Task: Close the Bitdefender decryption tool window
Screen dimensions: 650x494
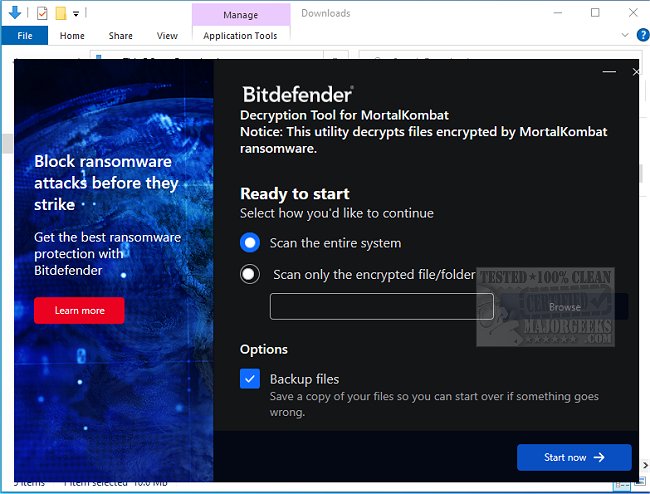Action: 635,72
